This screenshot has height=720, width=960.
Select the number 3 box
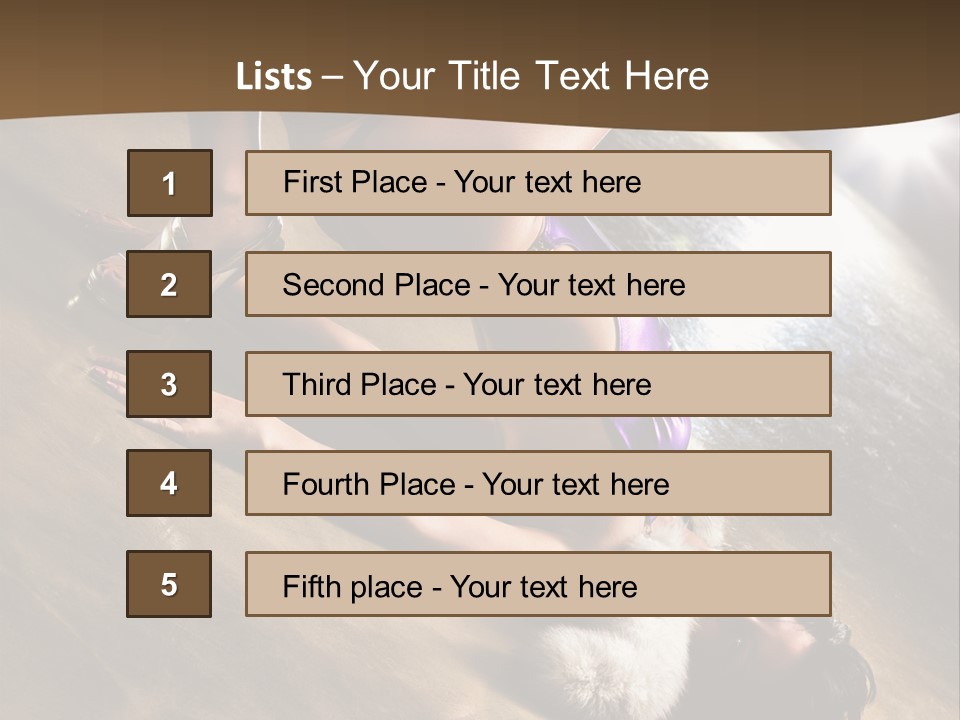click(x=169, y=384)
